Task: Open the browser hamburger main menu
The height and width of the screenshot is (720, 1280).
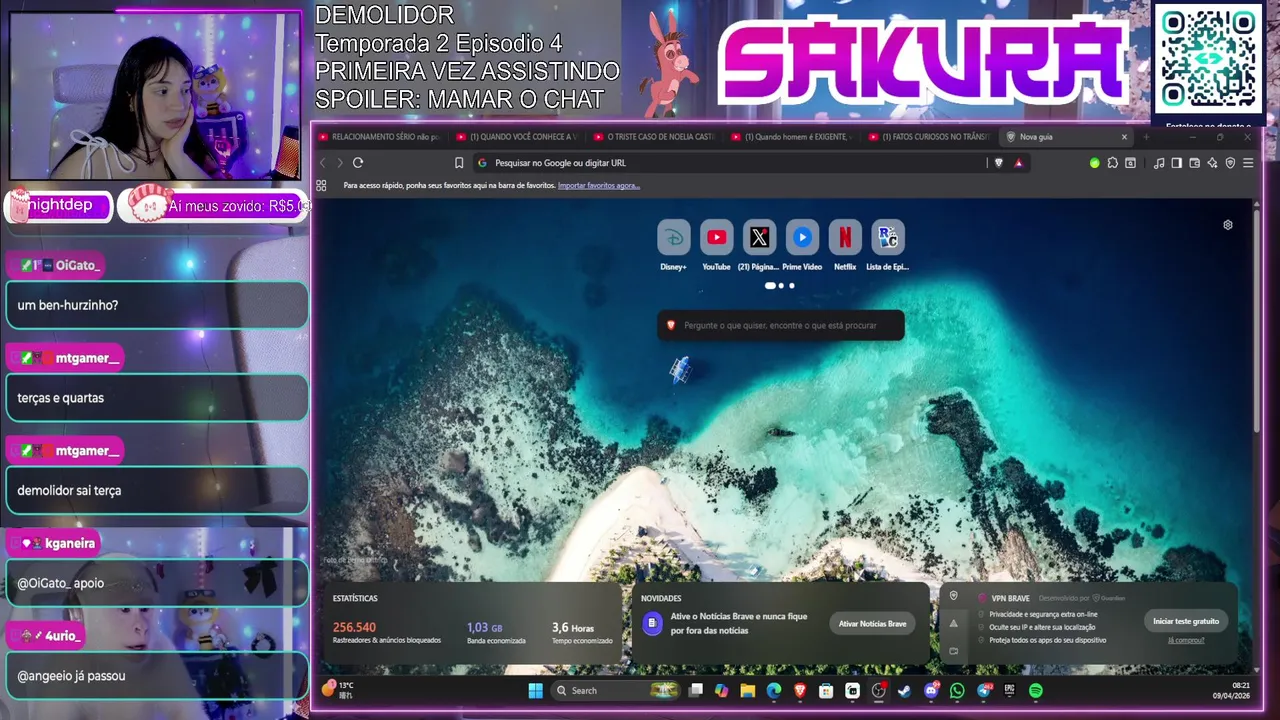Action: [x=1248, y=163]
